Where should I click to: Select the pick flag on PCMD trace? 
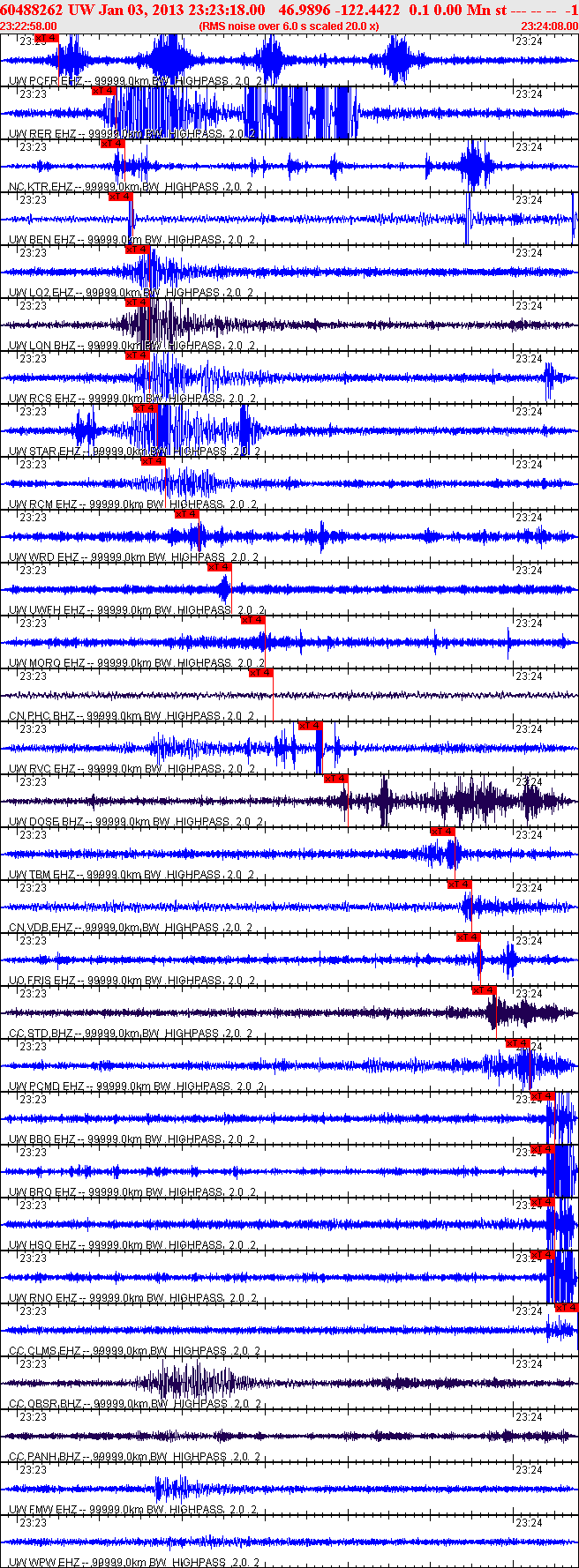click(518, 1043)
